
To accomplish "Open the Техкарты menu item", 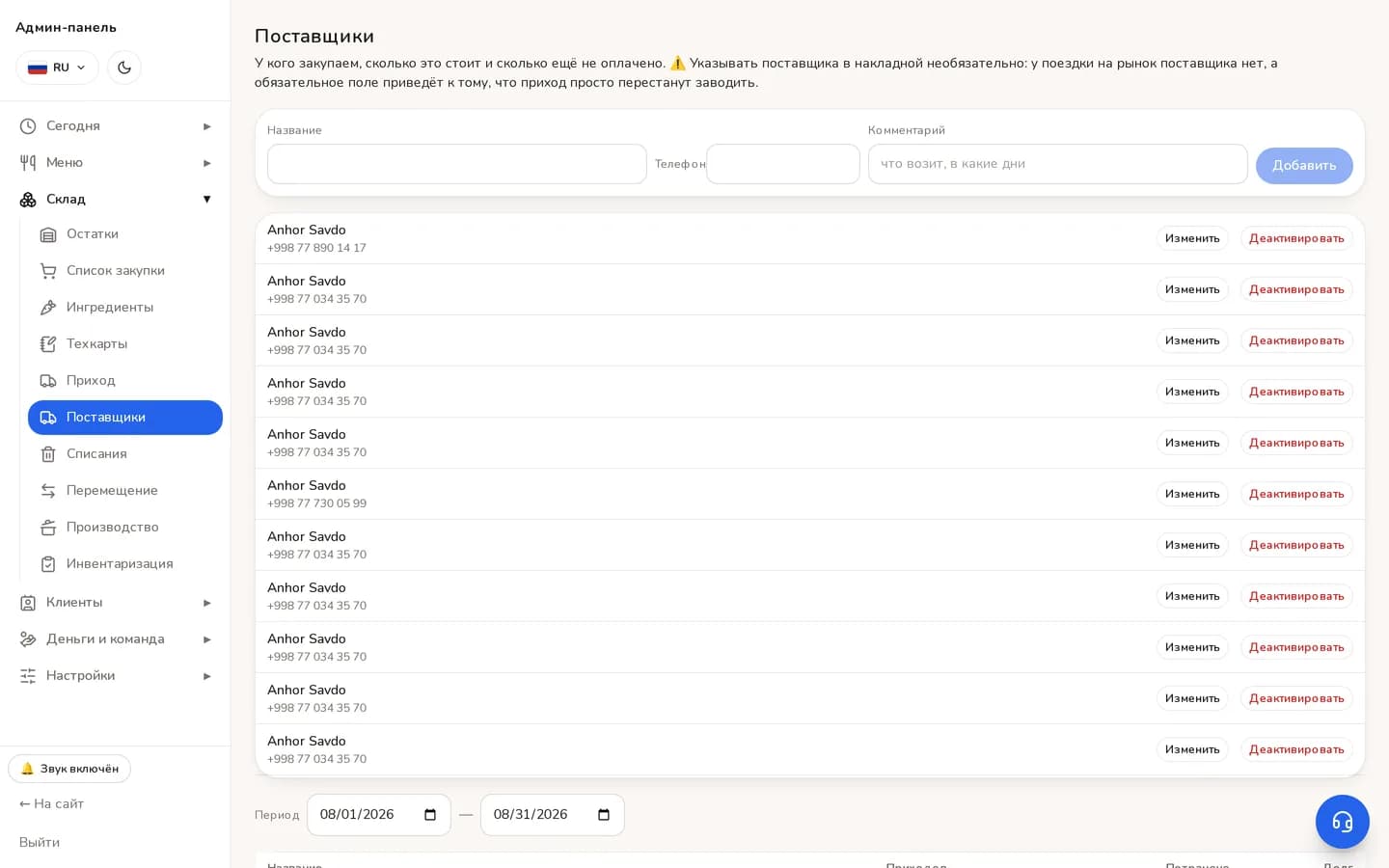I will tap(125, 344).
